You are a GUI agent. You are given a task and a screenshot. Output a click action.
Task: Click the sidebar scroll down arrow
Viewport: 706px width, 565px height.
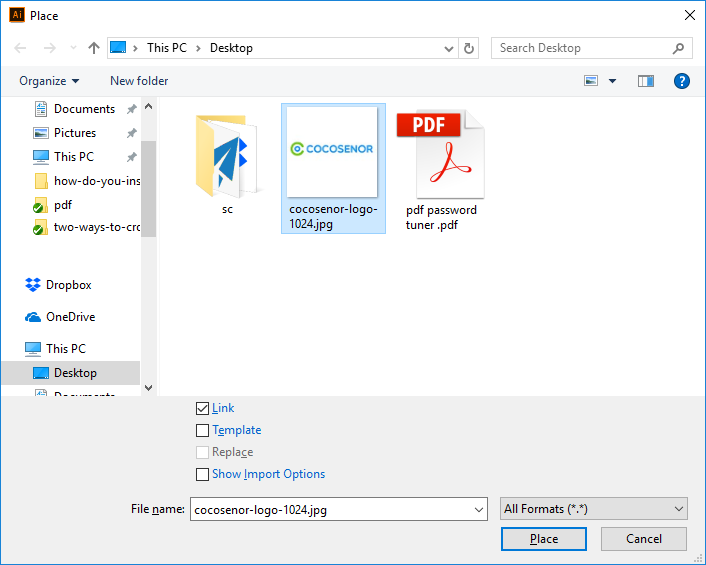coord(149,388)
